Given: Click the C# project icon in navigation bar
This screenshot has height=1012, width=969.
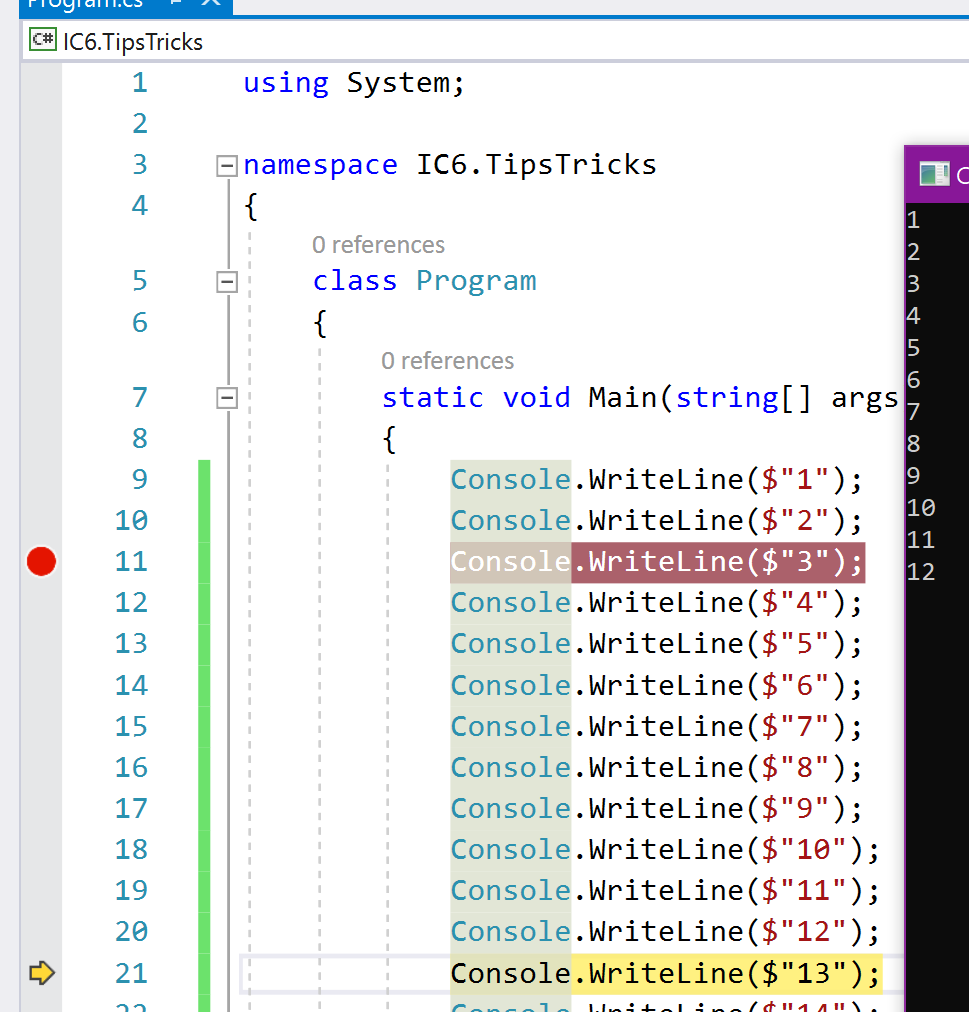Looking at the screenshot, I should coord(43,41).
